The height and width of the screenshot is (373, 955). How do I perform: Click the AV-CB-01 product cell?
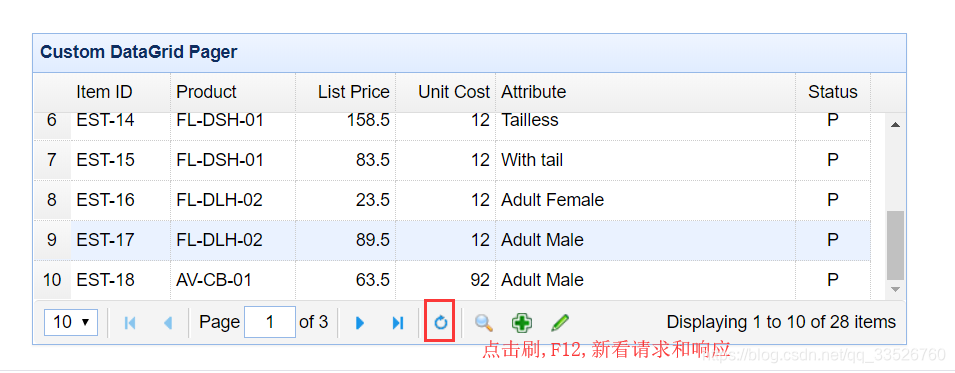pos(233,280)
